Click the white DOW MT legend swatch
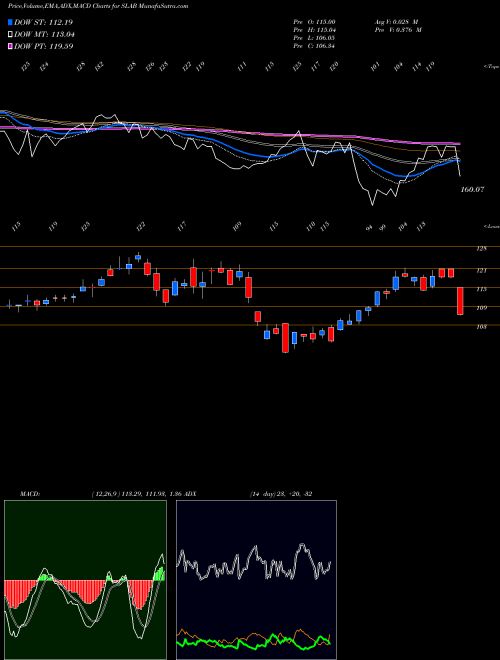 pos(11,35)
